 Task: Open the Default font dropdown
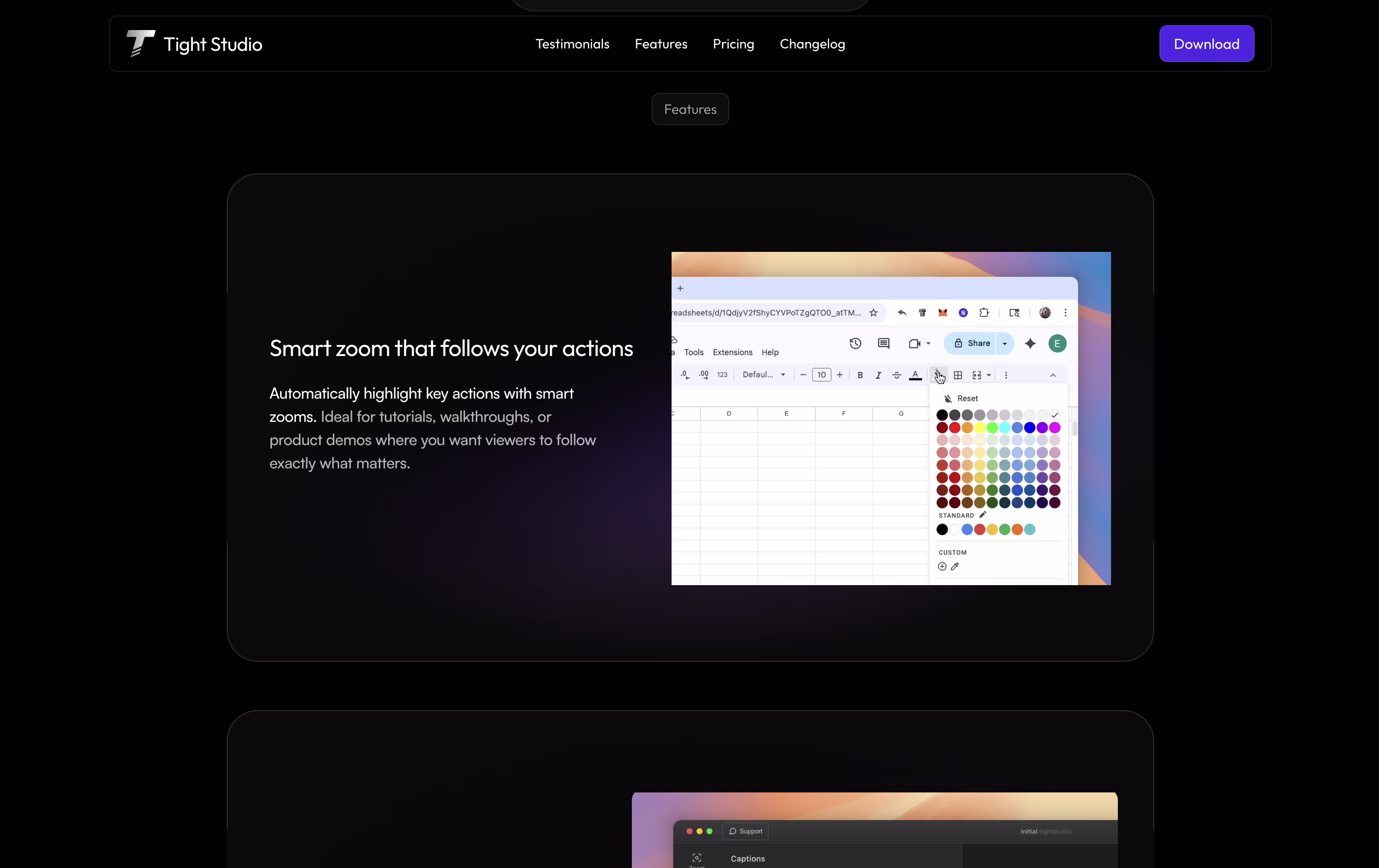click(763, 375)
